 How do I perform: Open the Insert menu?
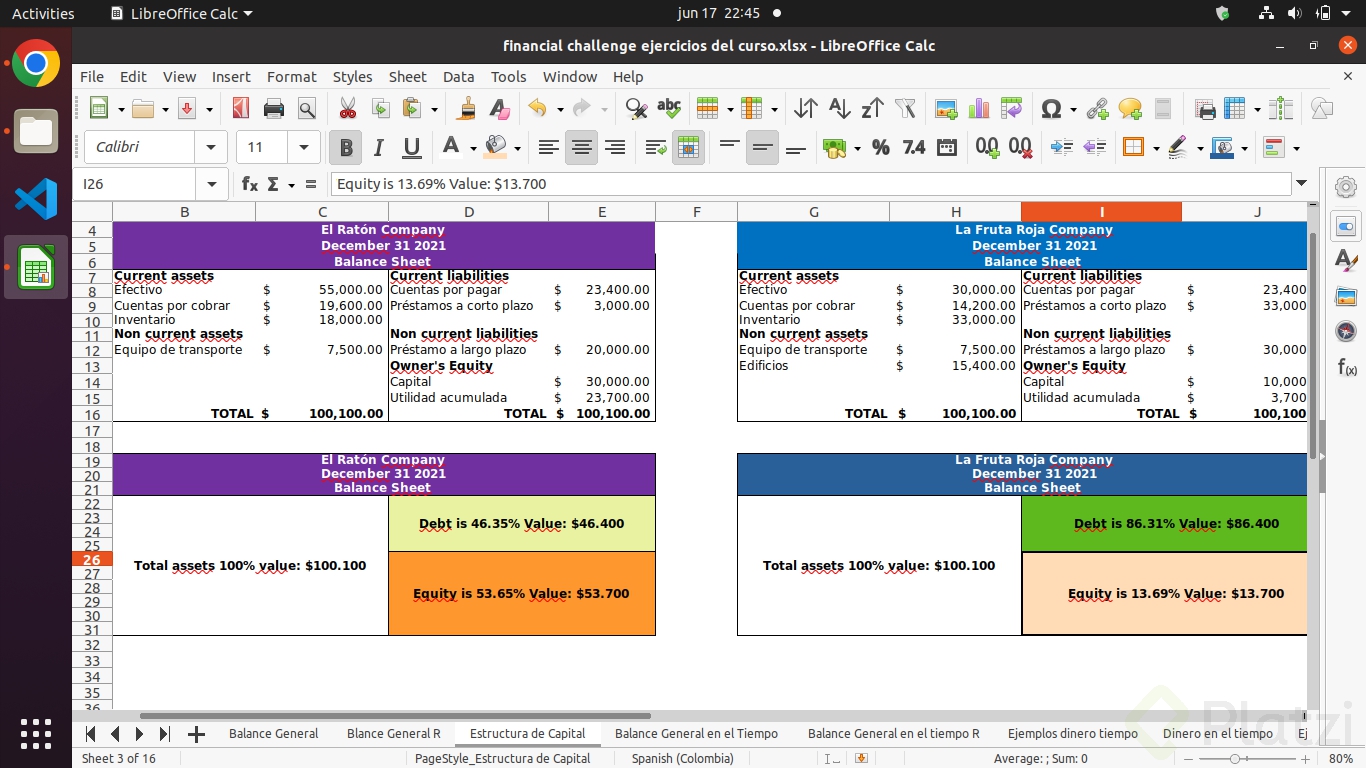[x=231, y=76]
